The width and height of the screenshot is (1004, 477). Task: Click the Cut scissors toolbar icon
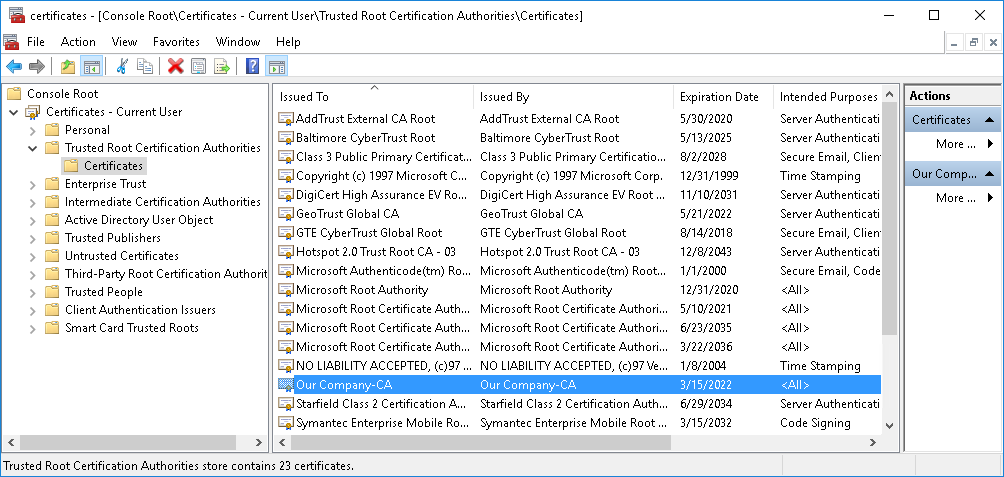(122, 66)
